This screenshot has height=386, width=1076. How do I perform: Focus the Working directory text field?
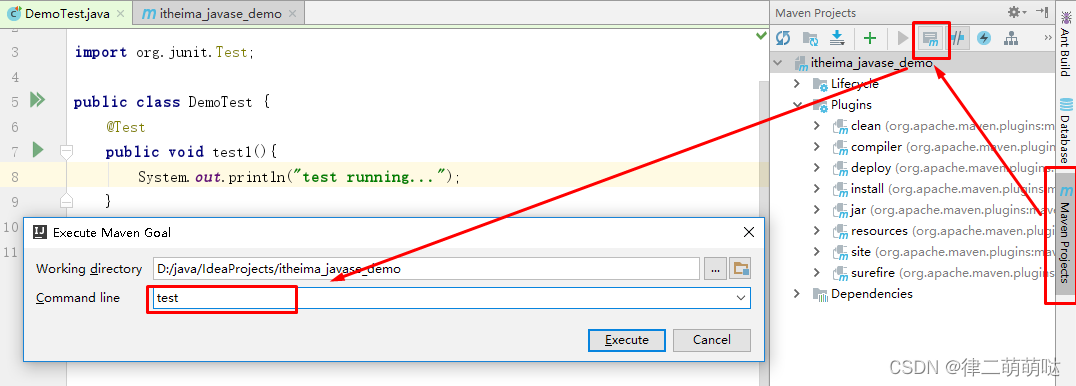pos(425,269)
